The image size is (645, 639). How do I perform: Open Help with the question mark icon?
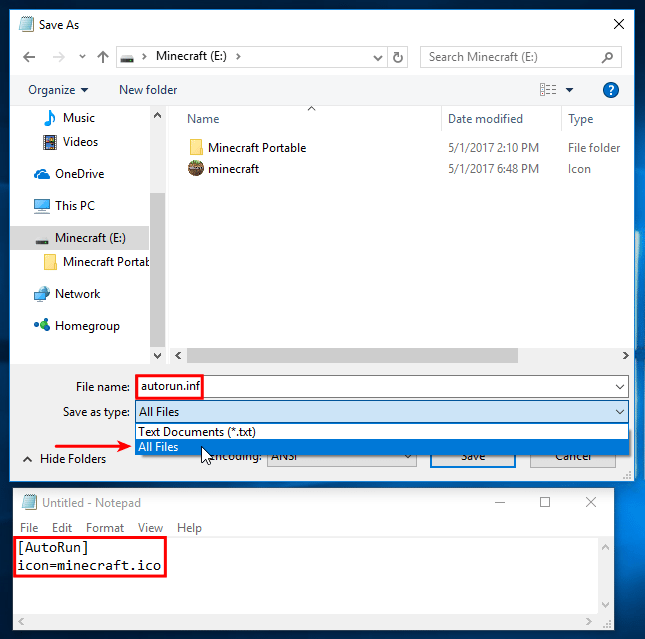coord(610,90)
